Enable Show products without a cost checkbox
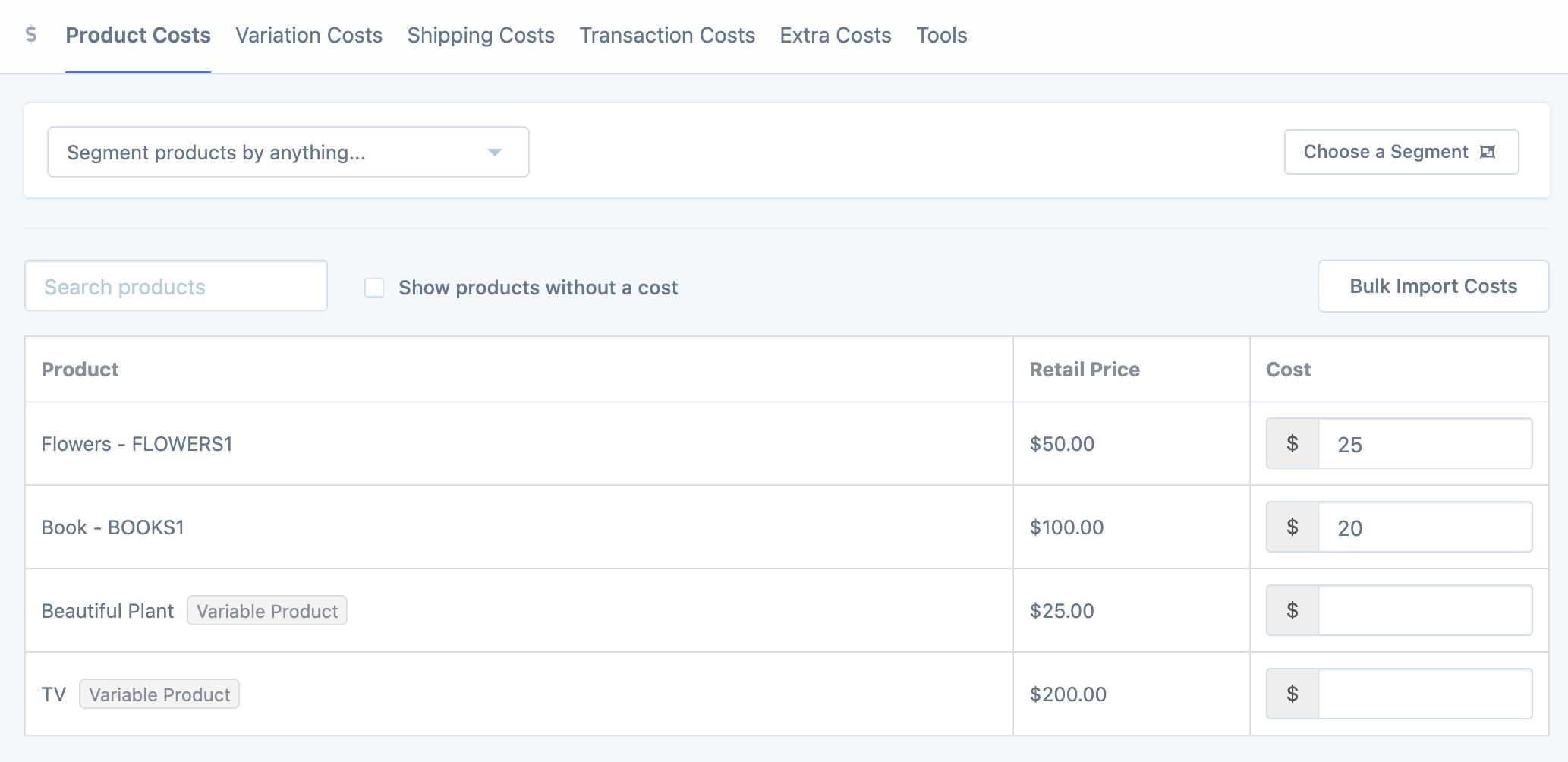This screenshot has height=762, width=1568. 374,288
